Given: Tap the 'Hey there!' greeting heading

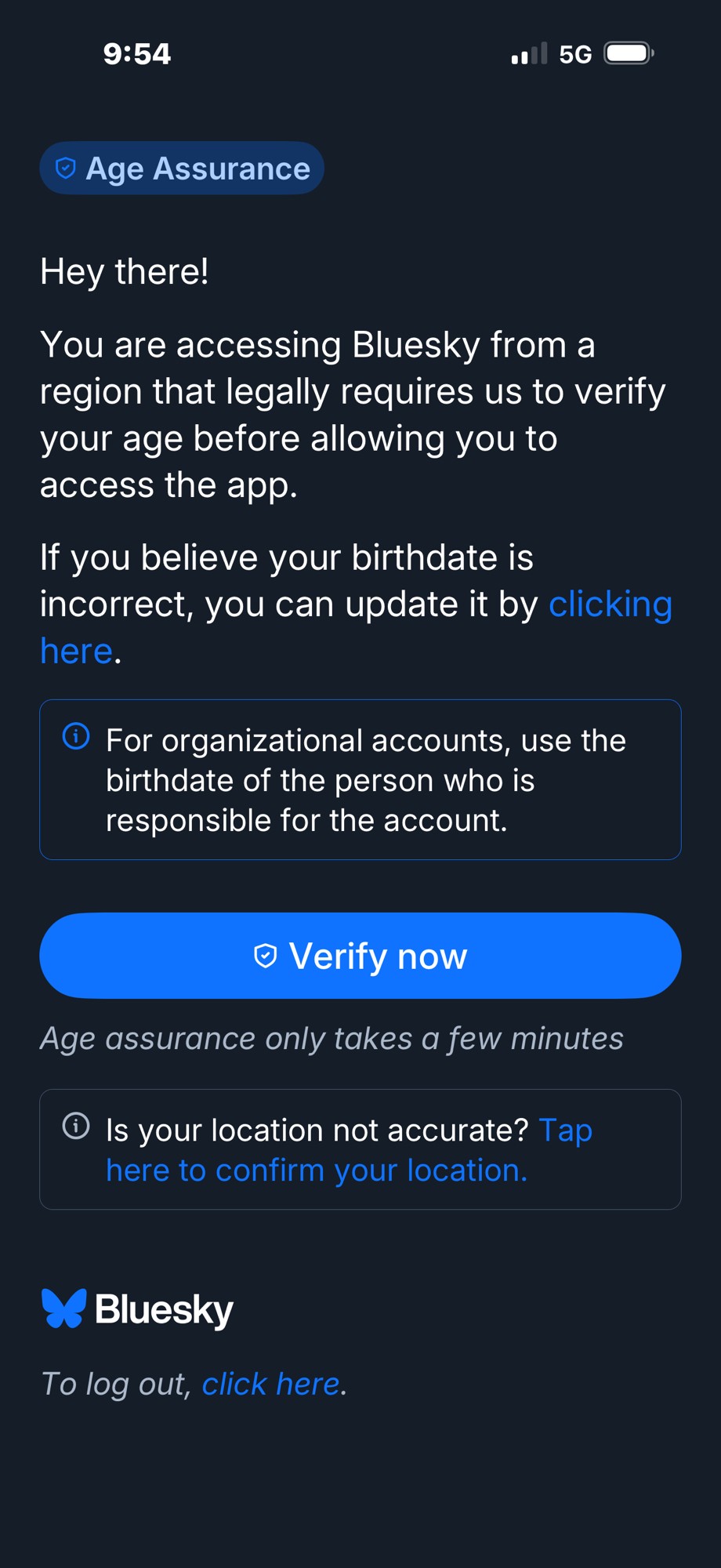Looking at the screenshot, I should [x=125, y=272].
